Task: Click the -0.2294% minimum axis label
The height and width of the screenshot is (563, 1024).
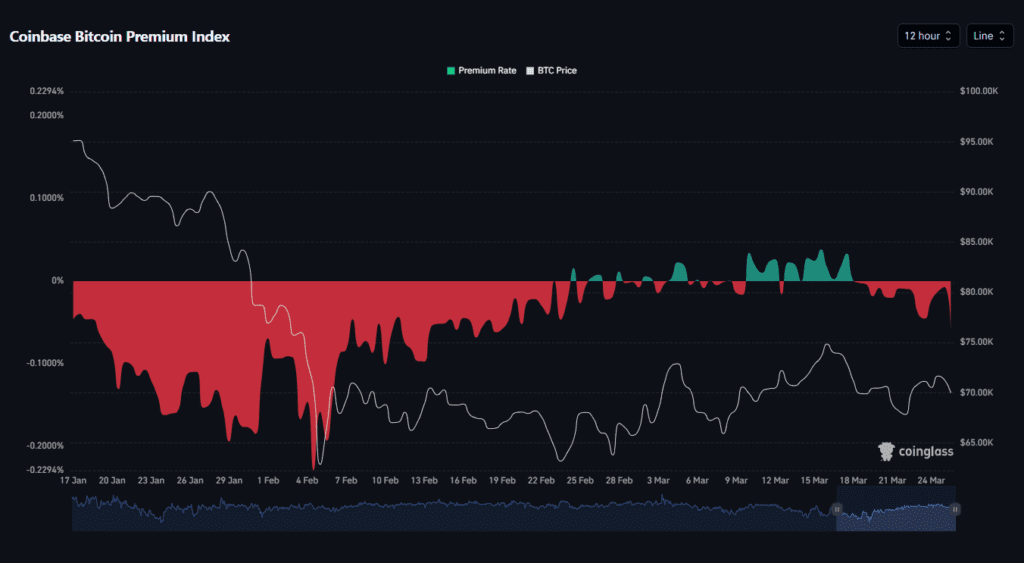Action: [x=46, y=470]
